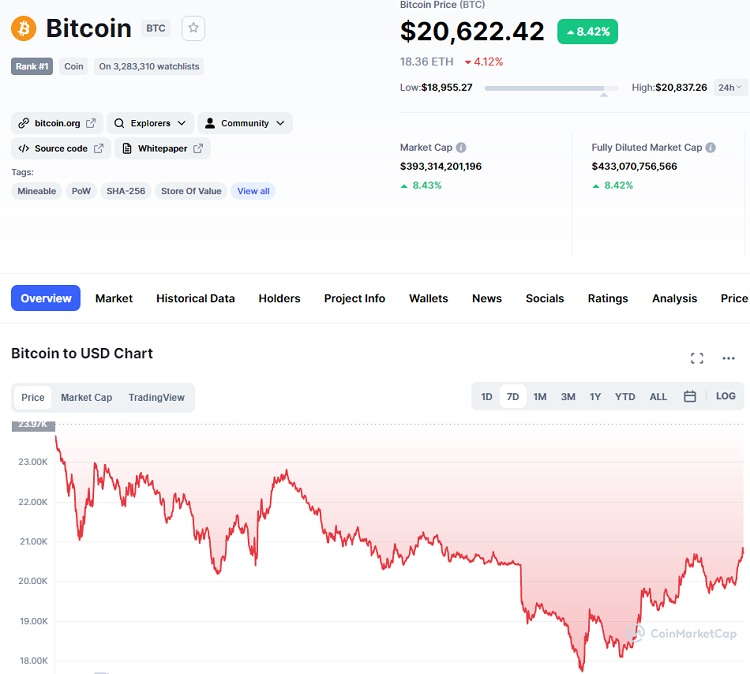Switch to the Historical Data tab
The width and height of the screenshot is (750, 674).
point(195,298)
